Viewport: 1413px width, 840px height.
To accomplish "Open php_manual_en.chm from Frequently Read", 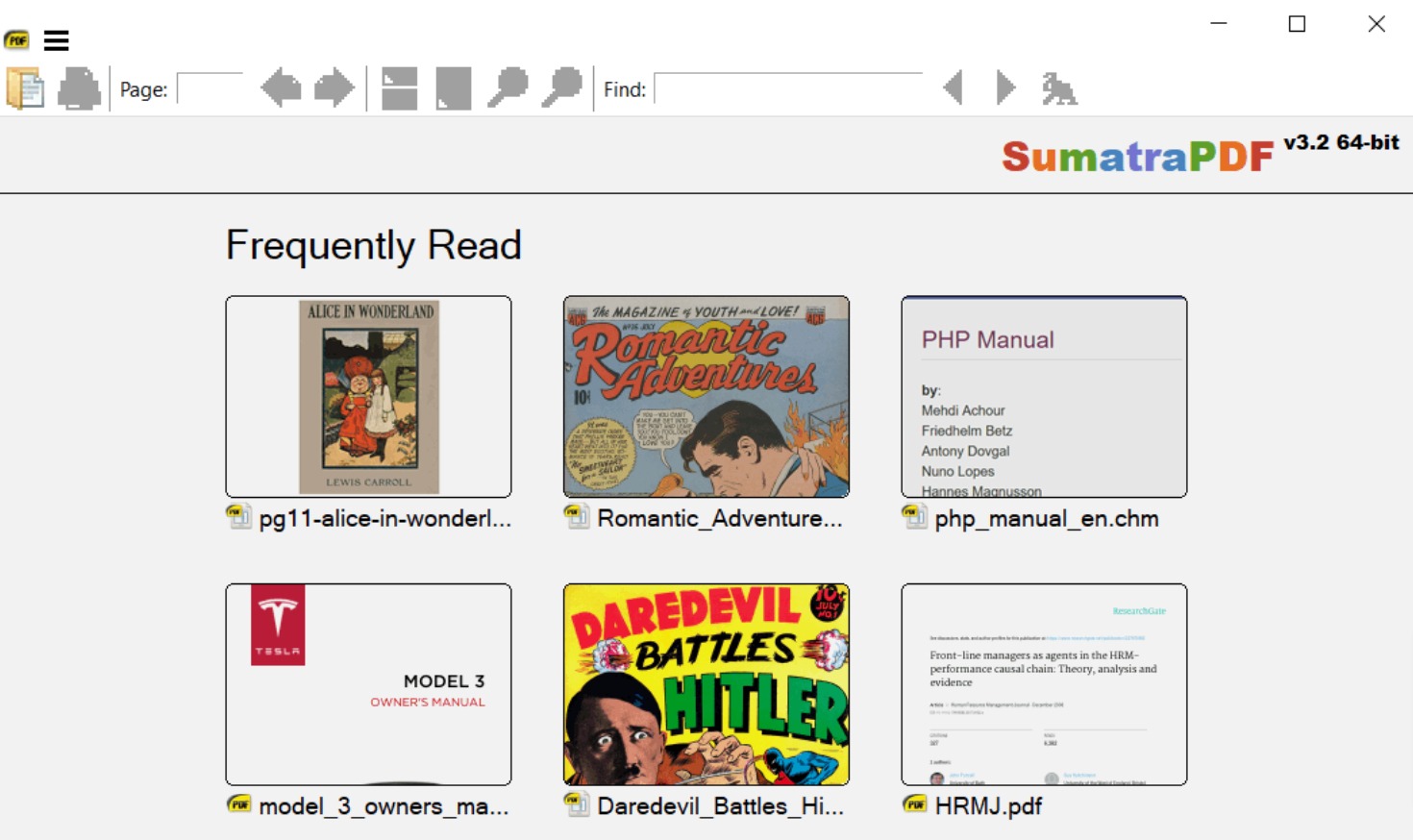I will click(1045, 397).
